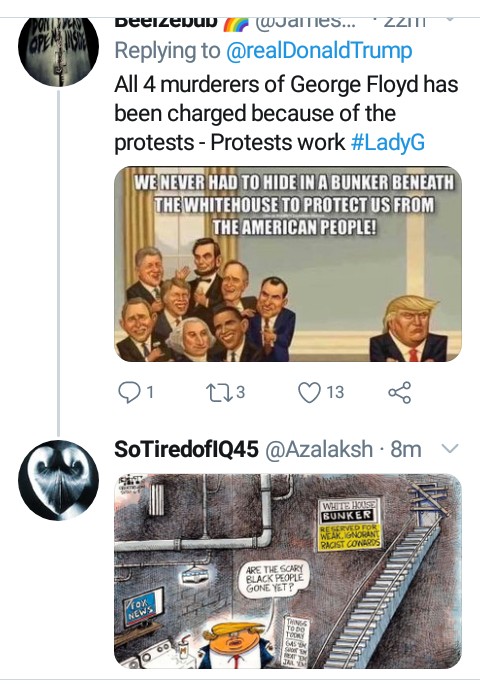The height and width of the screenshot is (697, 480).
Task: Open the #LadyG hashtag
Action: 388,142
